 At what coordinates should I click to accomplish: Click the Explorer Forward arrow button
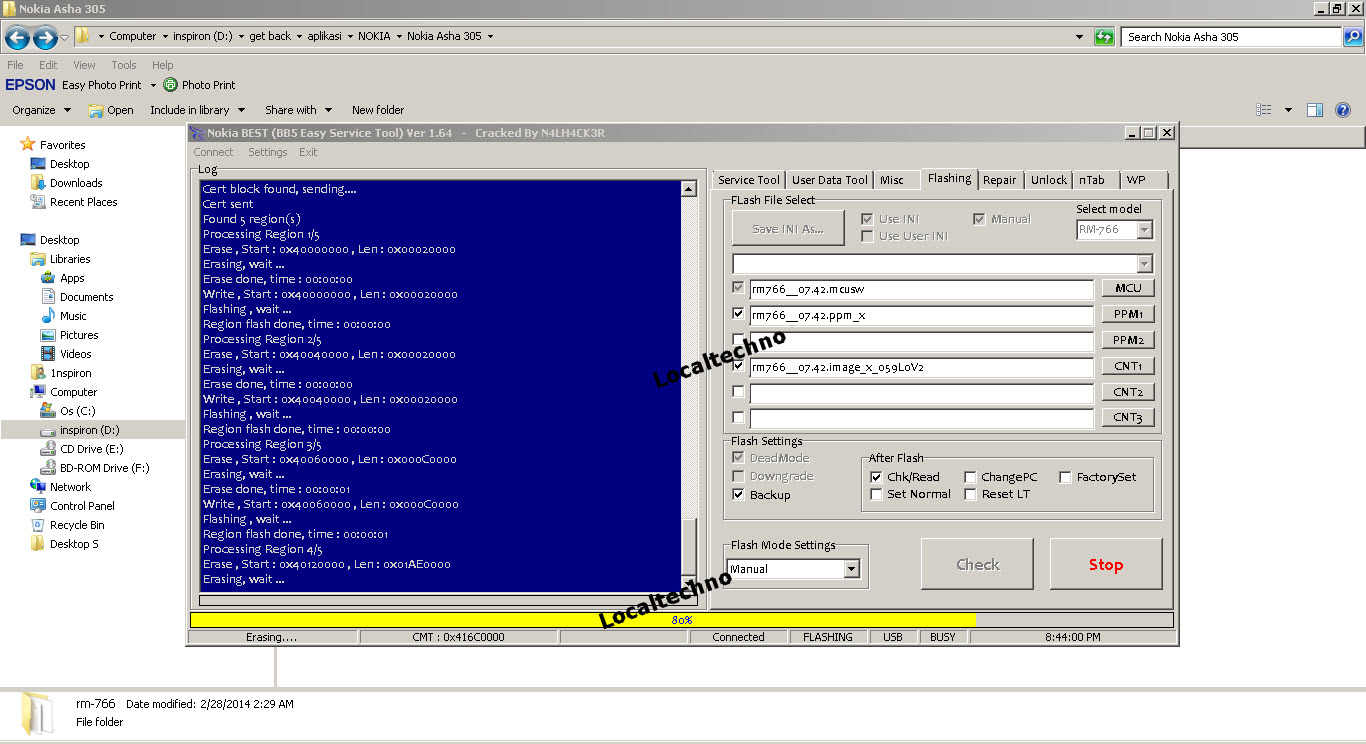45,38
